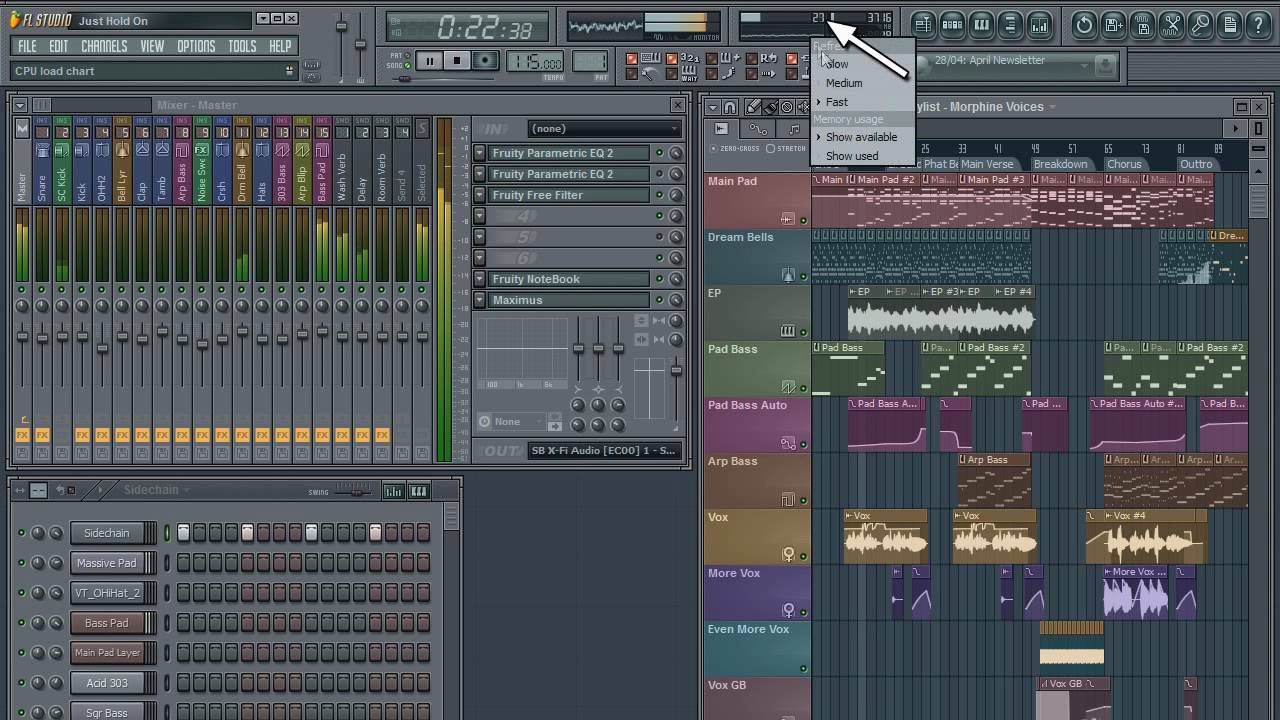The image size is (1280, 720).
Task: Click the Render to audio file icon
Action: point(1142,24)
